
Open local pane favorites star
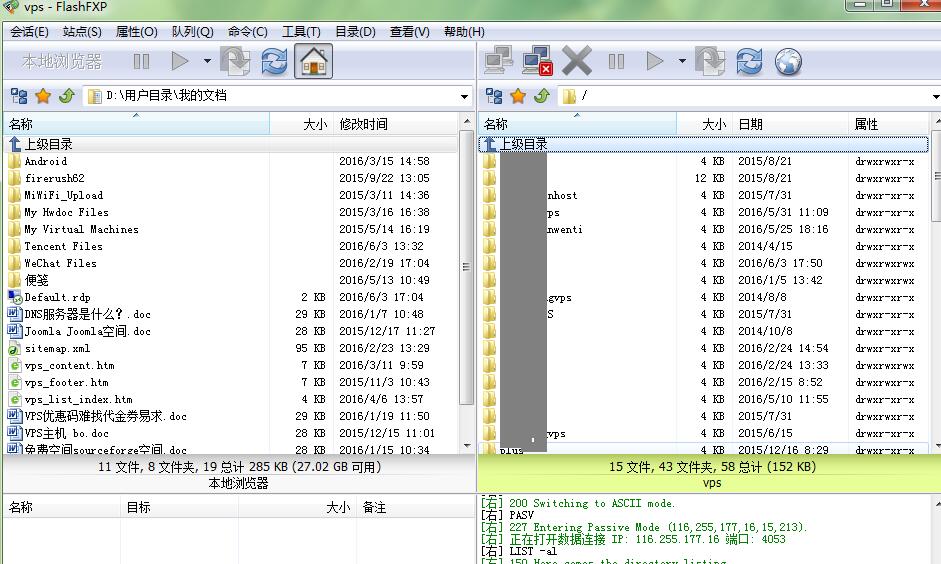click(43, 96)
